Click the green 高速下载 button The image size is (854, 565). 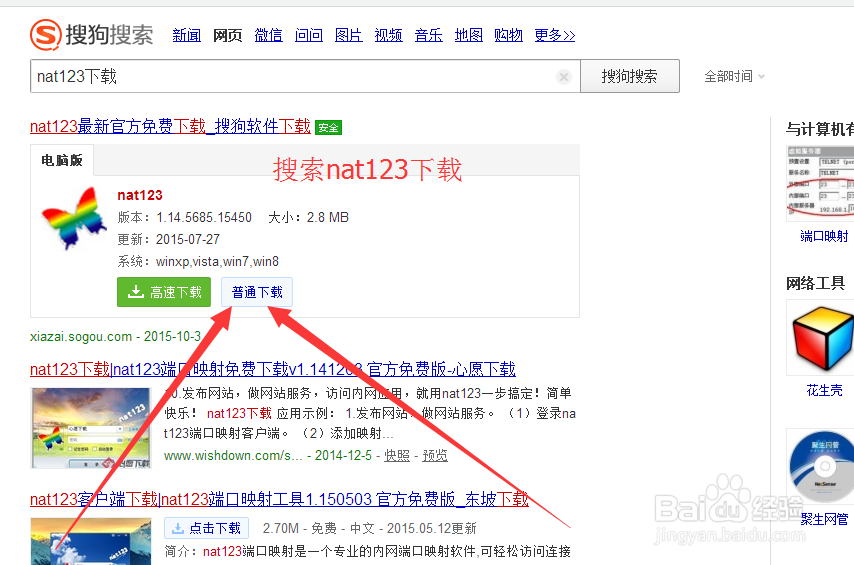(x=164, y=292)
